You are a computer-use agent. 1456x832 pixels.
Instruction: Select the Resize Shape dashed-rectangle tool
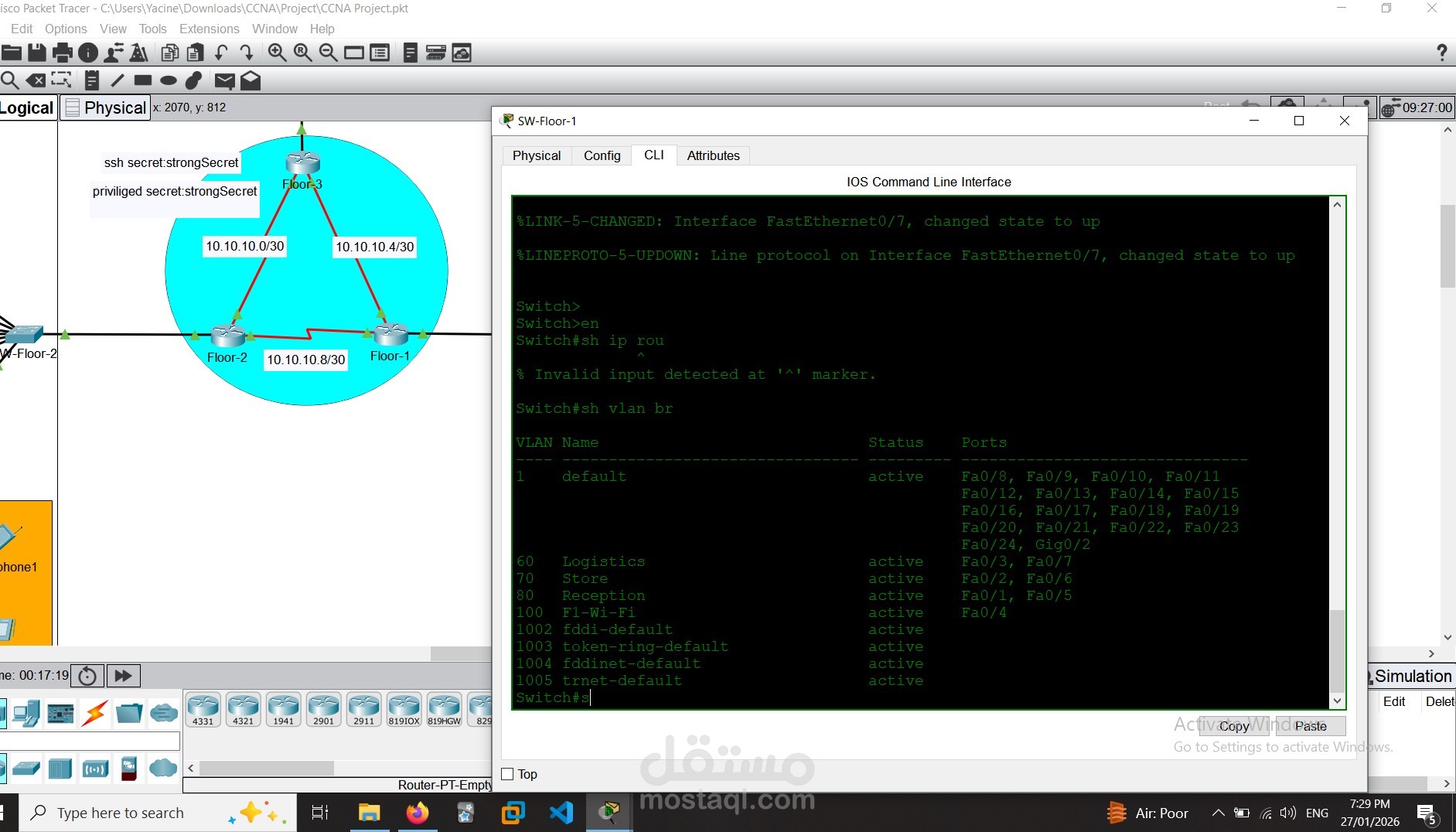point(61,80)
